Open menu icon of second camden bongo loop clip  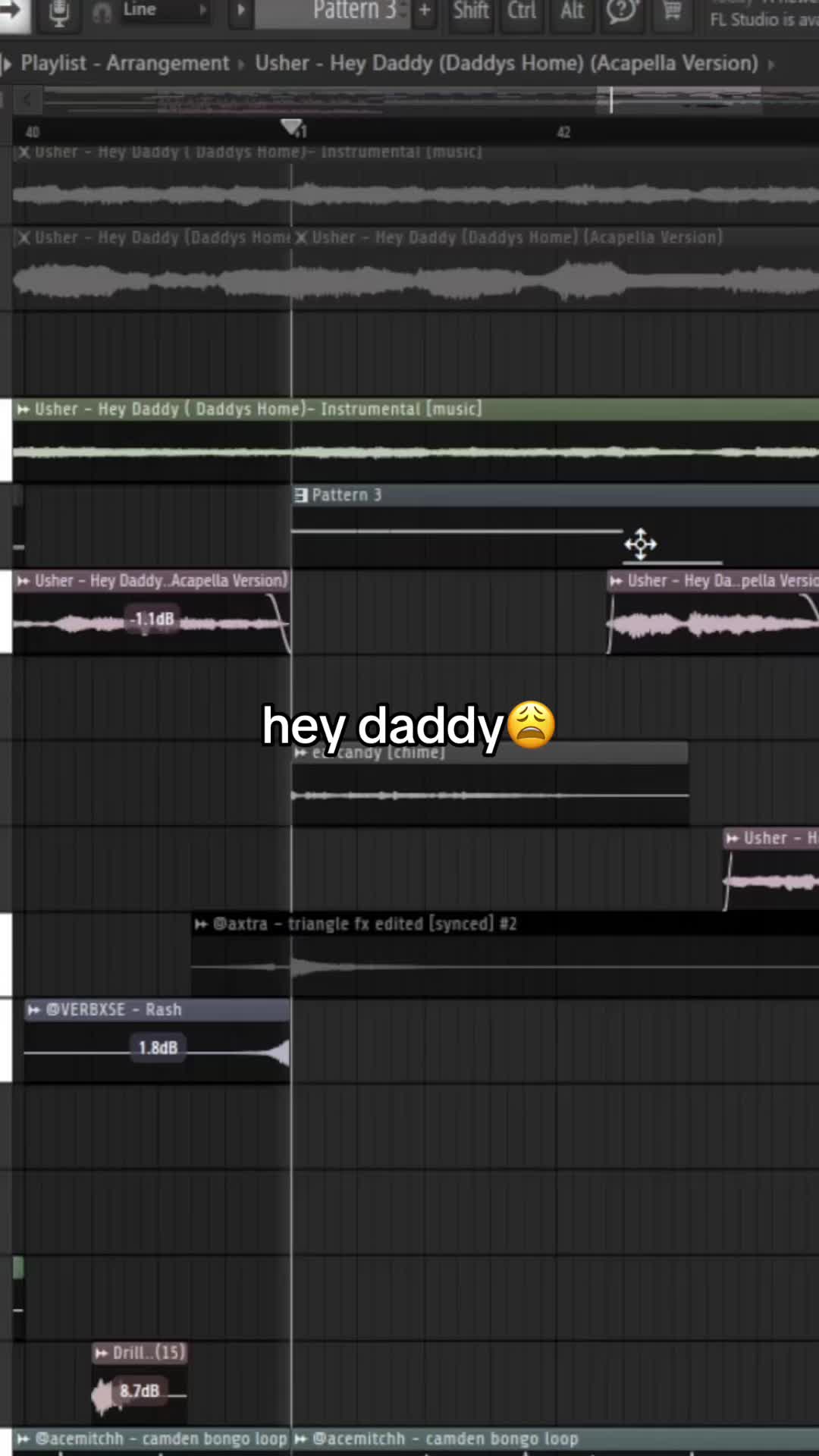(x=301, y=1439)
